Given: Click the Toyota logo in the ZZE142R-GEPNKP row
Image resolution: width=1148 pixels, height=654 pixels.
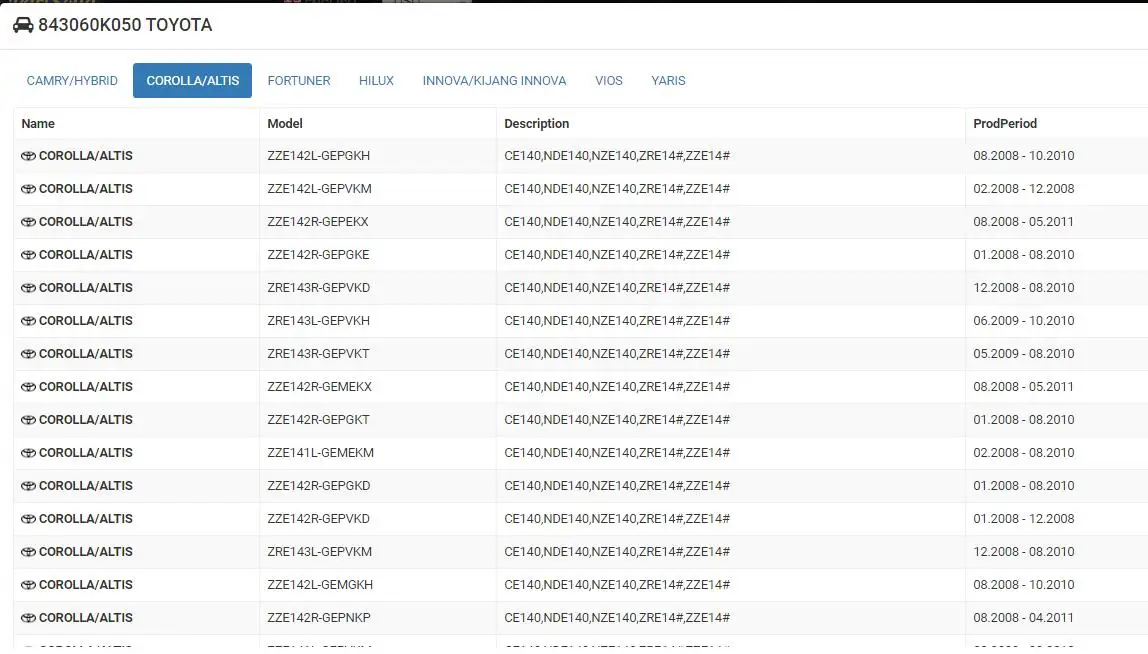Looking at the screenshot, I should (29, 617).
